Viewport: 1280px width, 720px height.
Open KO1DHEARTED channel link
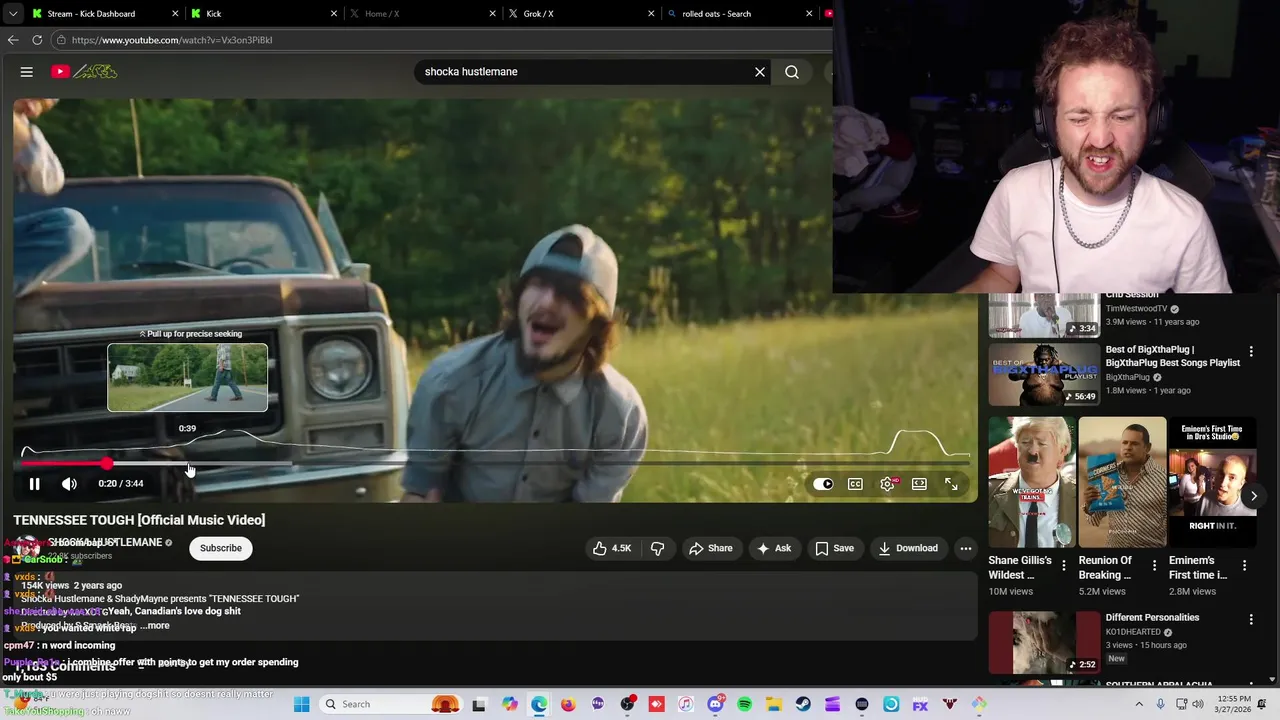[1135, 632]
